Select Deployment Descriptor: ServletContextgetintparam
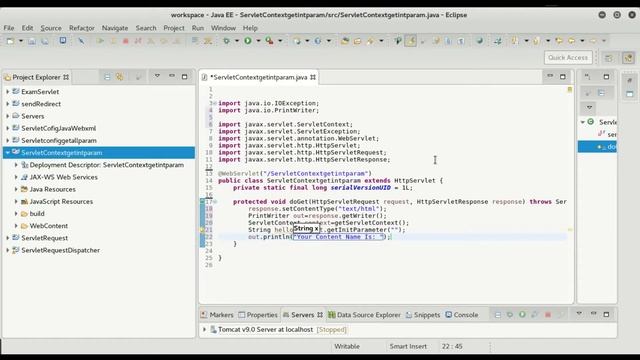 coord(107,165)
